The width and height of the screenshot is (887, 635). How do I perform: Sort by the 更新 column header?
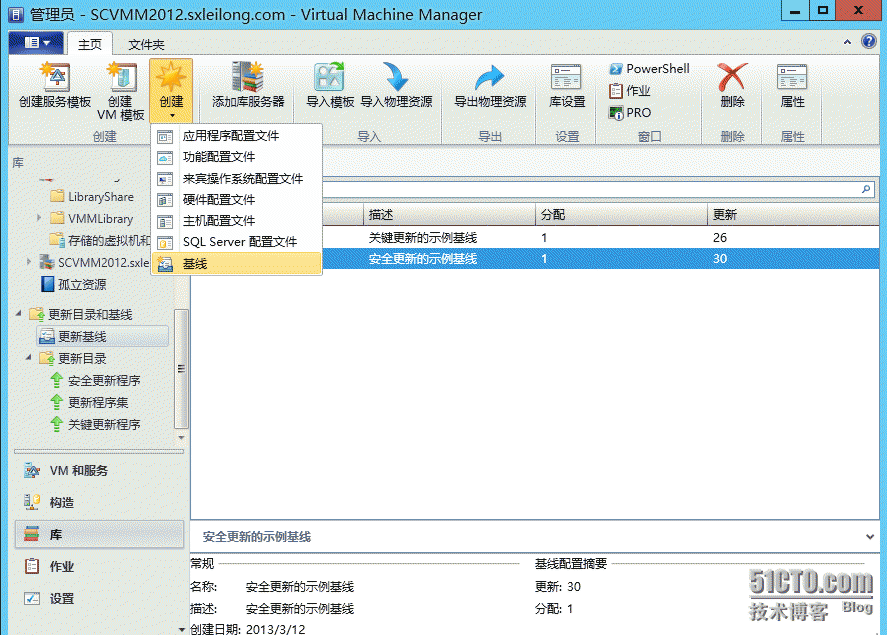(x=793, y=215)
